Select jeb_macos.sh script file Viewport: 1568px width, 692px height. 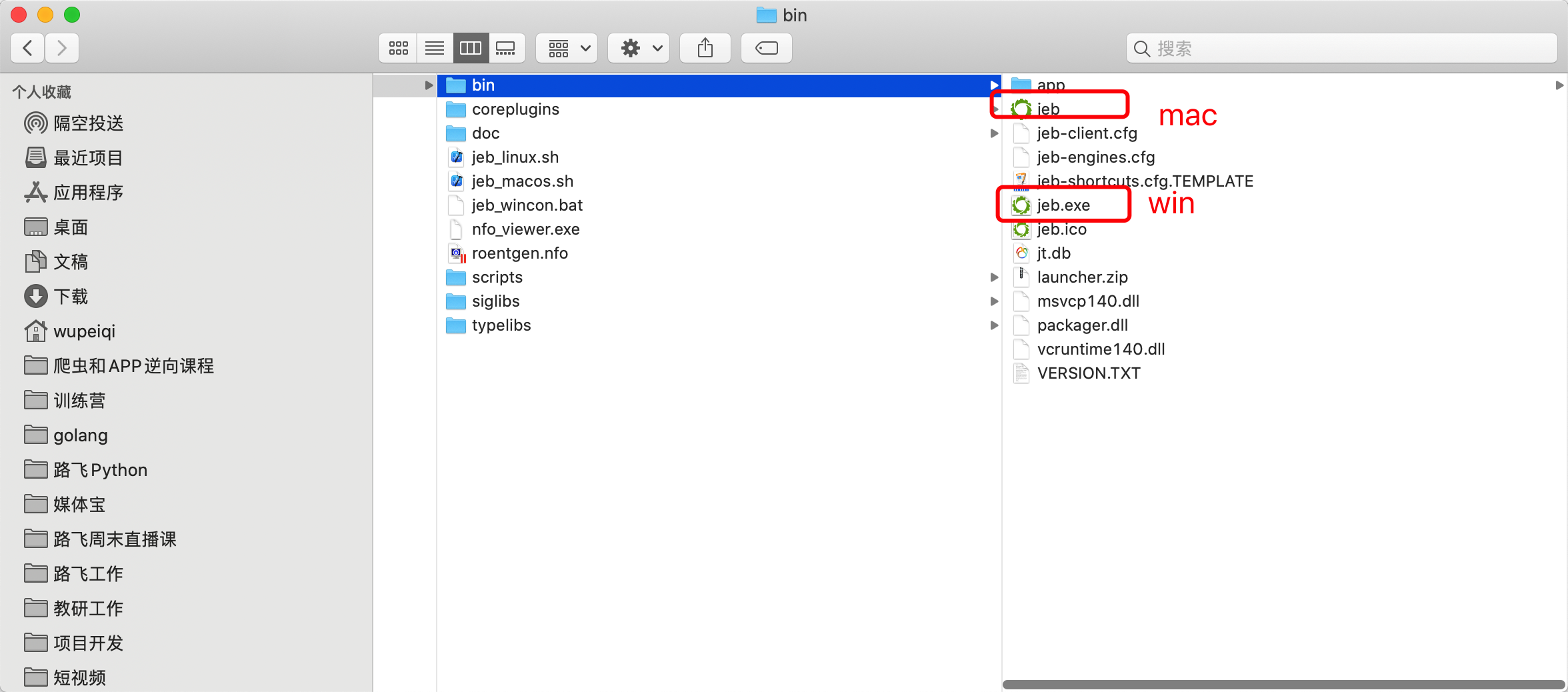coord(510,181)
